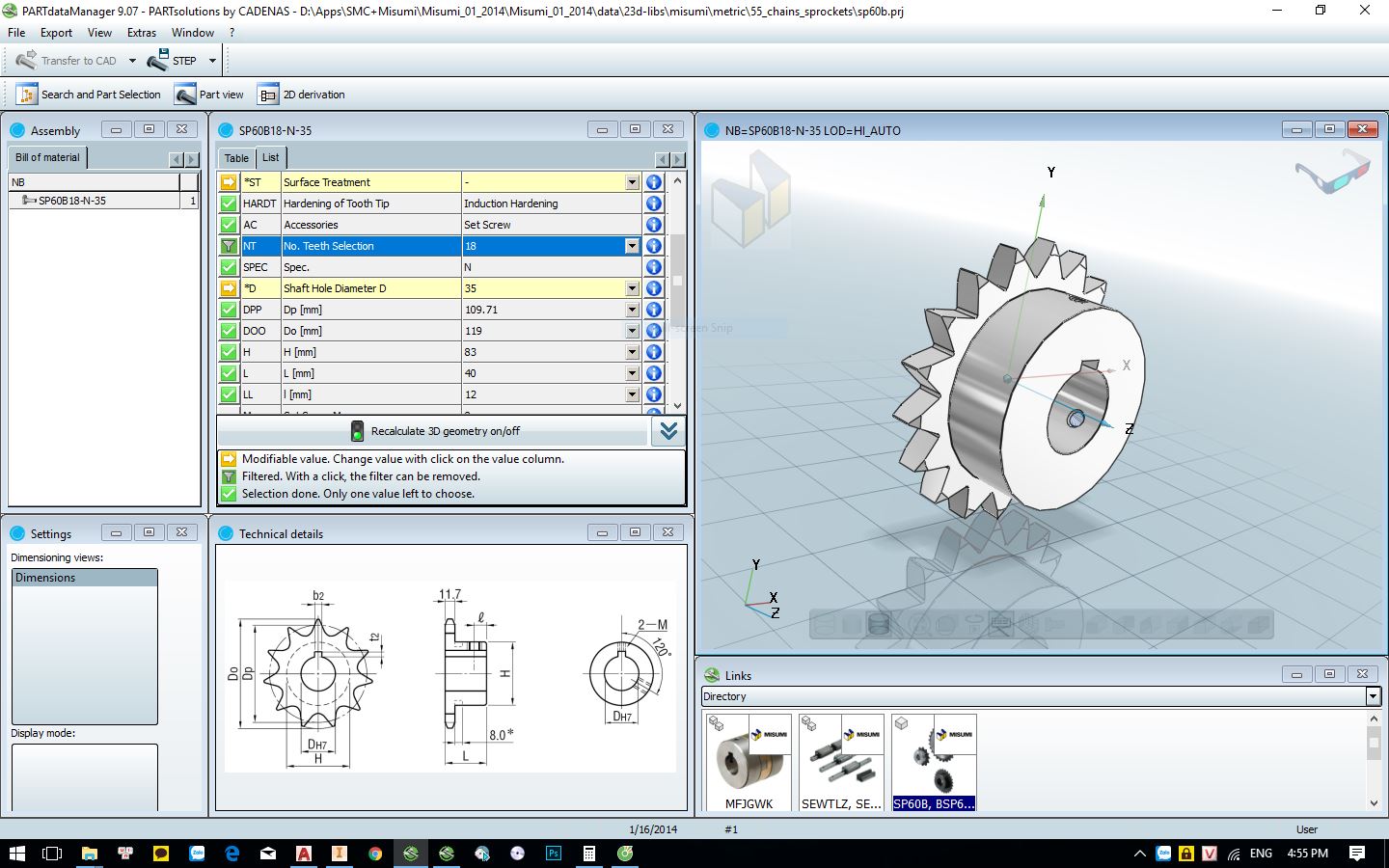Open the Surface Treatment value dropdown
This screenshot has height=868, width=1389.
(x=632, y=182)
